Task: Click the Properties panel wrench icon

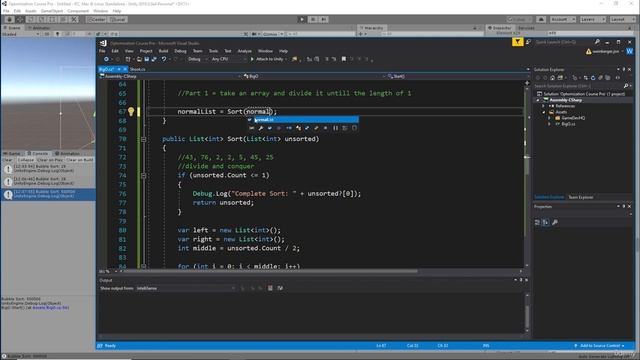Action: [555, 222]
